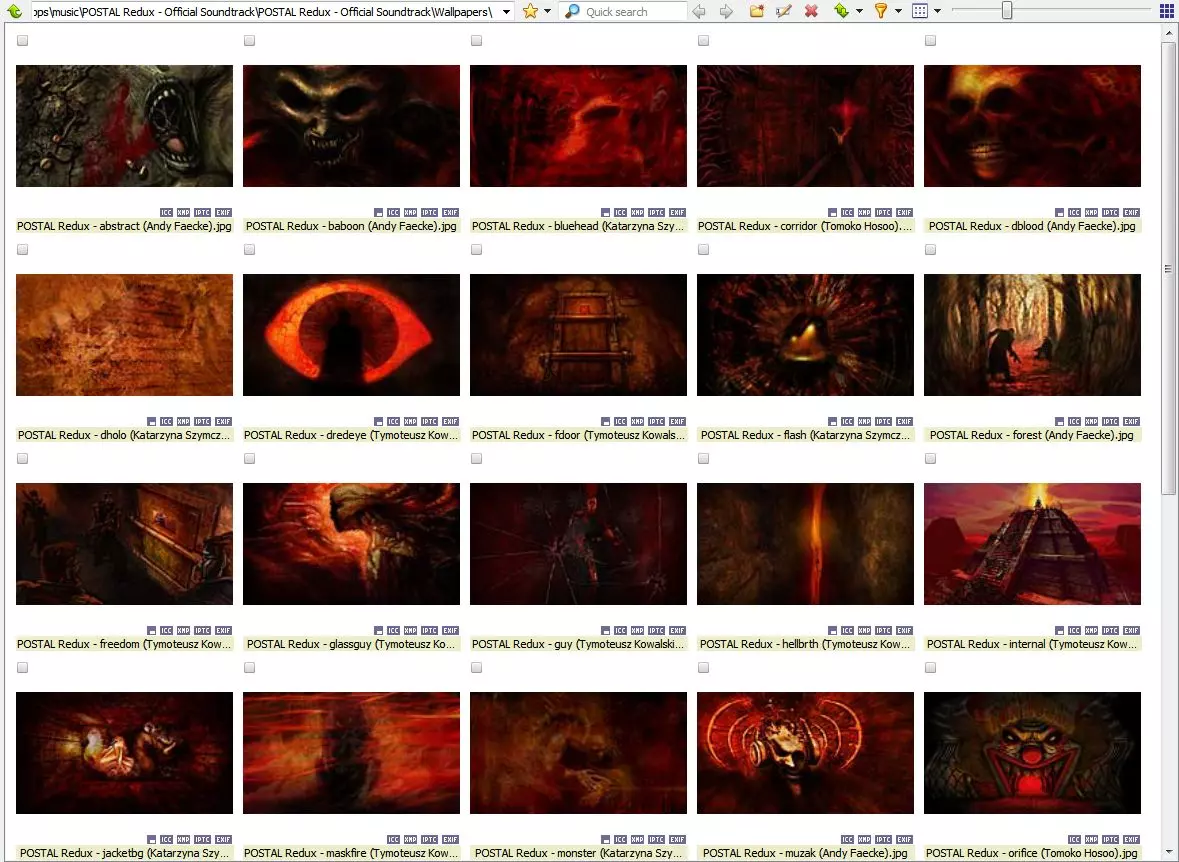Image resolution: width=1179 pixels, height=862 pixels.
Task: Click IPTC badge on internal thumbnail
Action: pyautogui.click(x=1111, y=631)
